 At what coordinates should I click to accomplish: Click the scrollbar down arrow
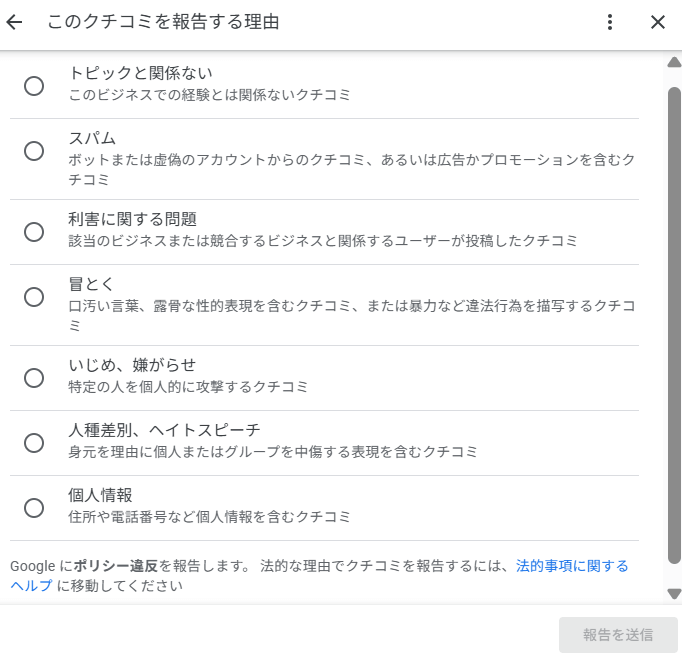tap(674, 593)
